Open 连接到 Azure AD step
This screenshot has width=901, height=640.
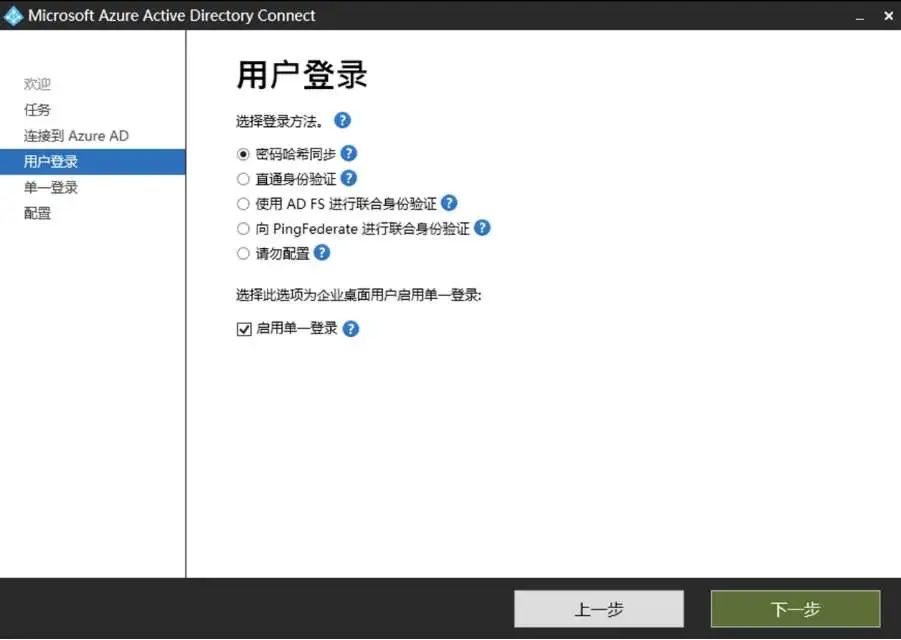click(x=76, y=136)
